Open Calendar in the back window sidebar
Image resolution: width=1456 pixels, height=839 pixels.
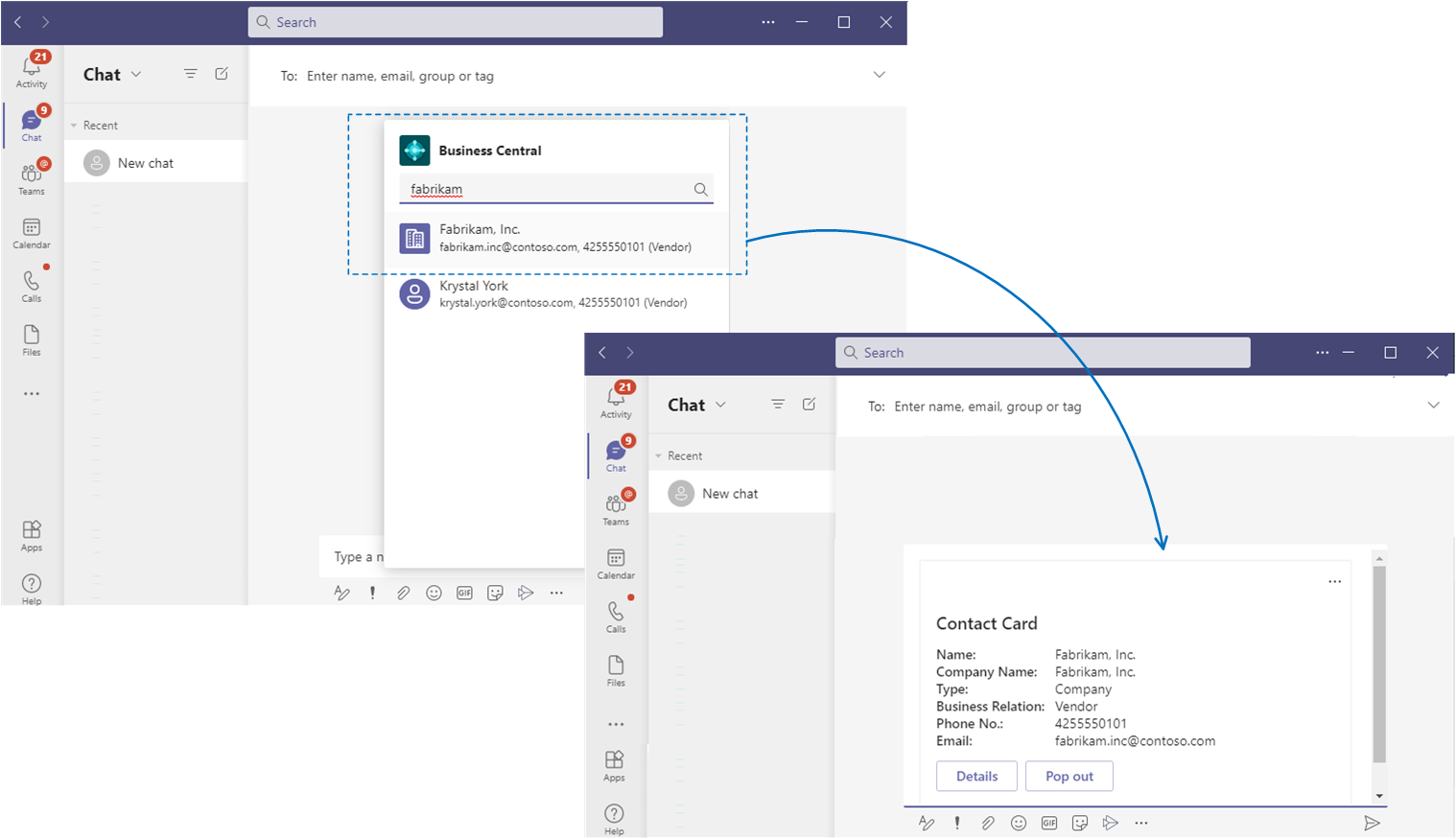(32, 233)
